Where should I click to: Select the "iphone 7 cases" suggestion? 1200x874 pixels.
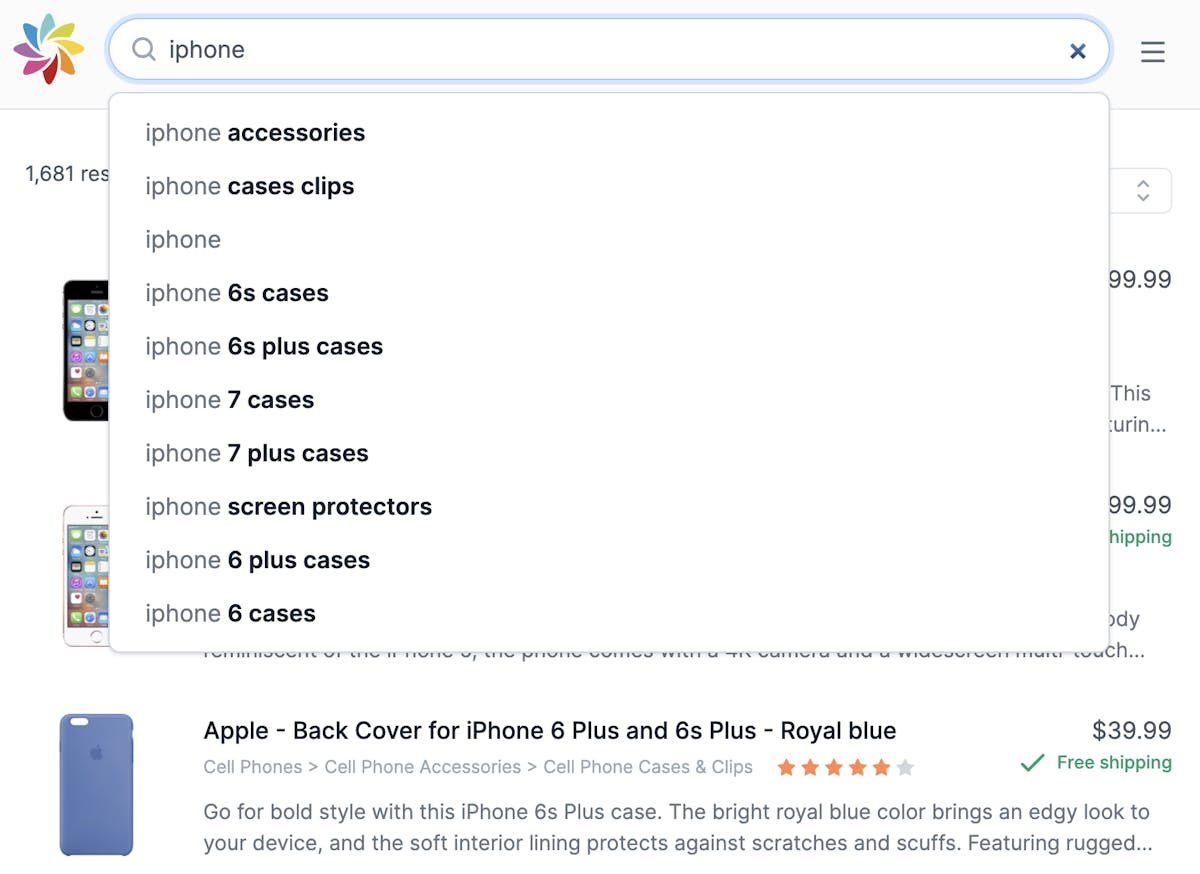click(x=609, y=400)
